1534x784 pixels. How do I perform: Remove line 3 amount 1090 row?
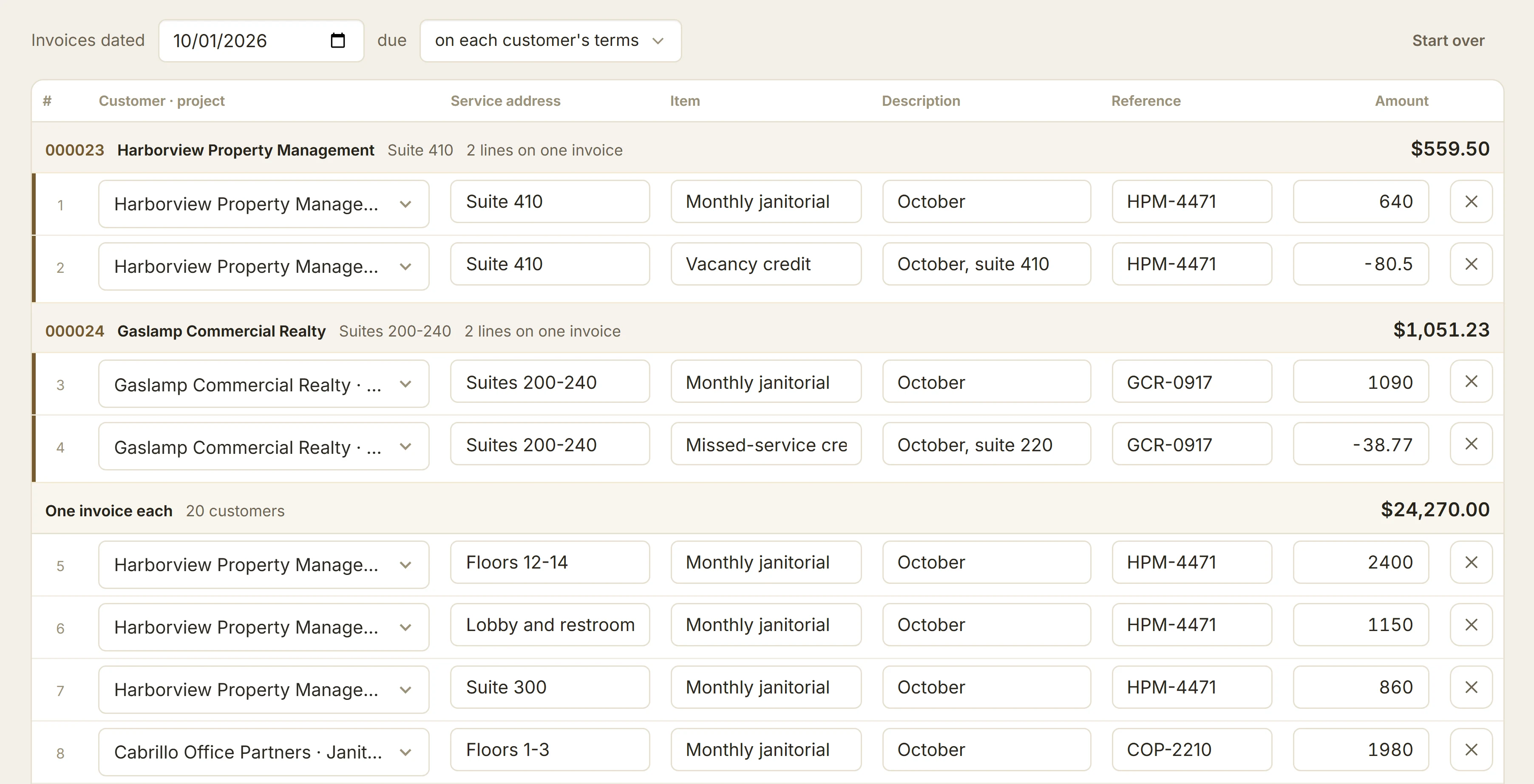(1471, 382)
